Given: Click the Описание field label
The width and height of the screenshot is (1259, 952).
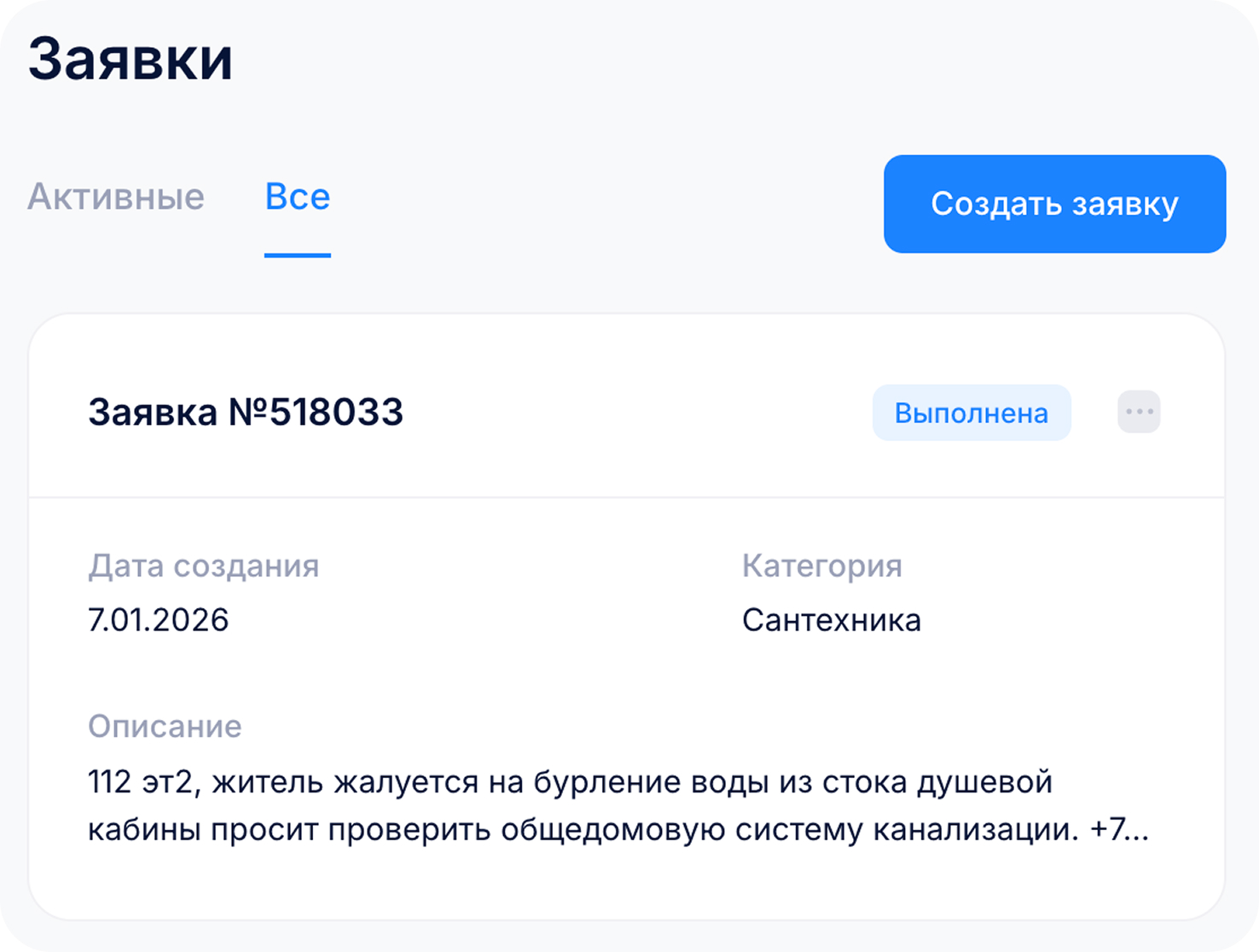Looking at the screenshot, I should (165, 726).
